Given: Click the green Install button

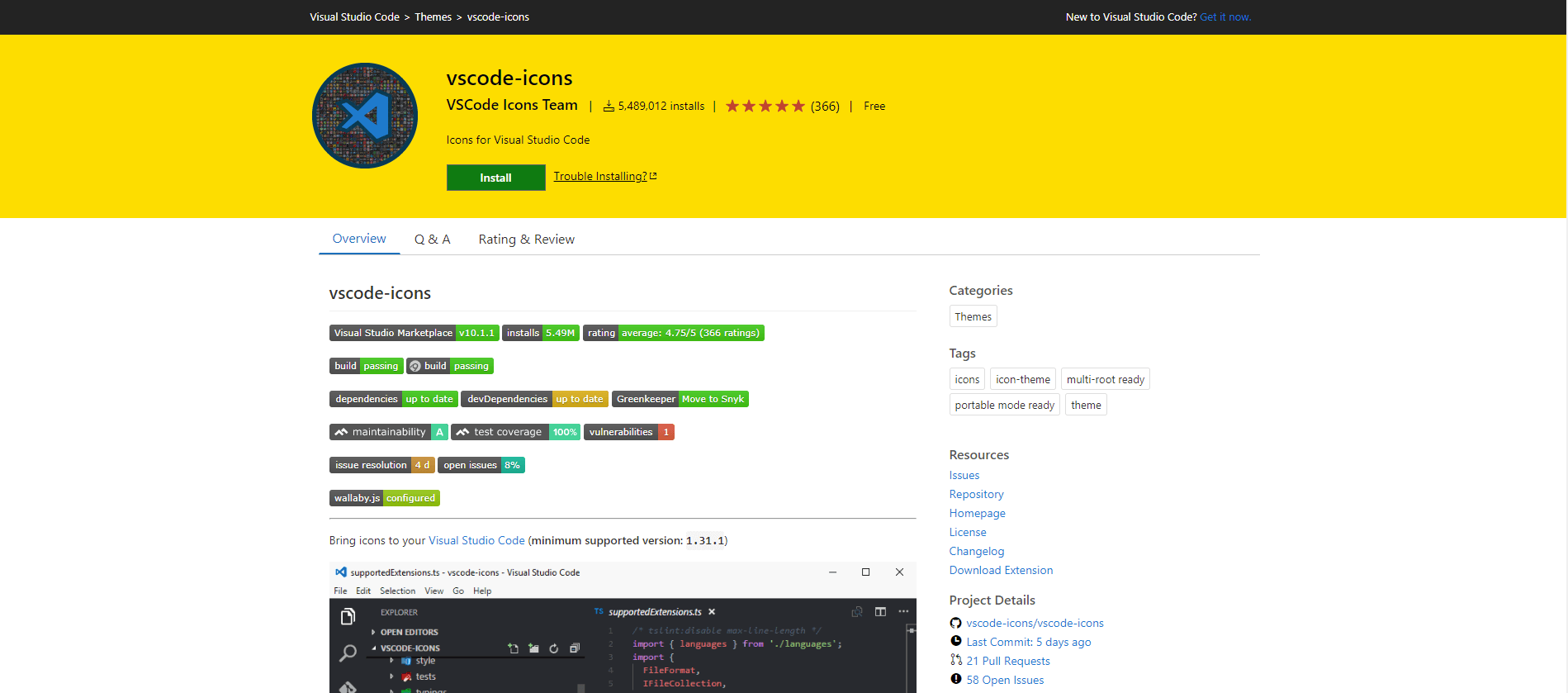Looking at the screenshot, I should click(x=495, y=178).
